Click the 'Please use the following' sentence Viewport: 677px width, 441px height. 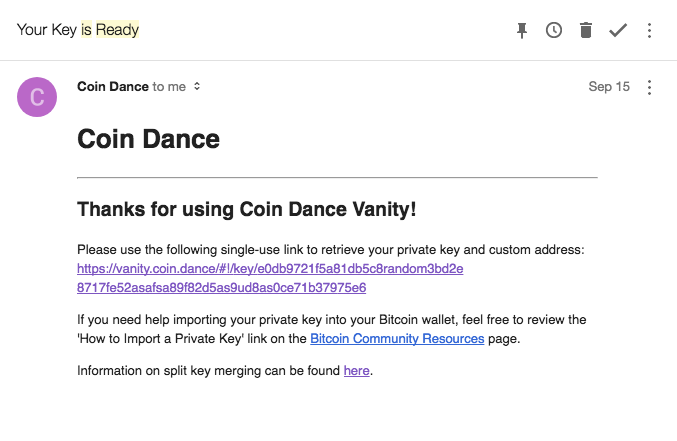[331, 250]
